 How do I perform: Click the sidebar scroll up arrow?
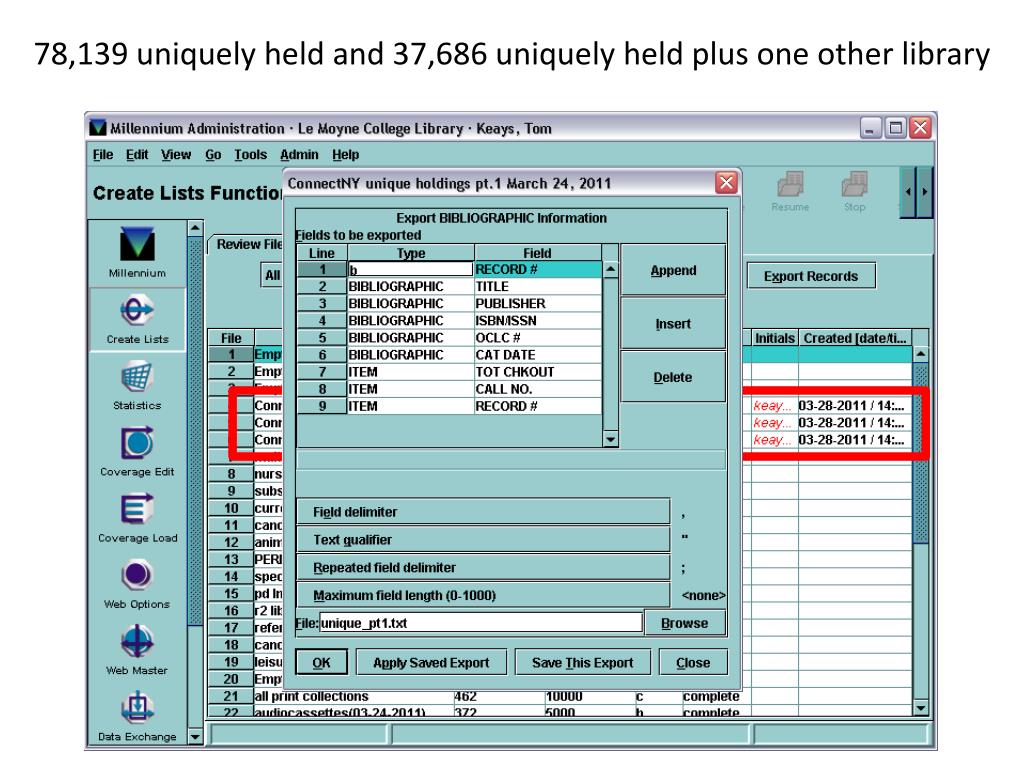point(195,229)
